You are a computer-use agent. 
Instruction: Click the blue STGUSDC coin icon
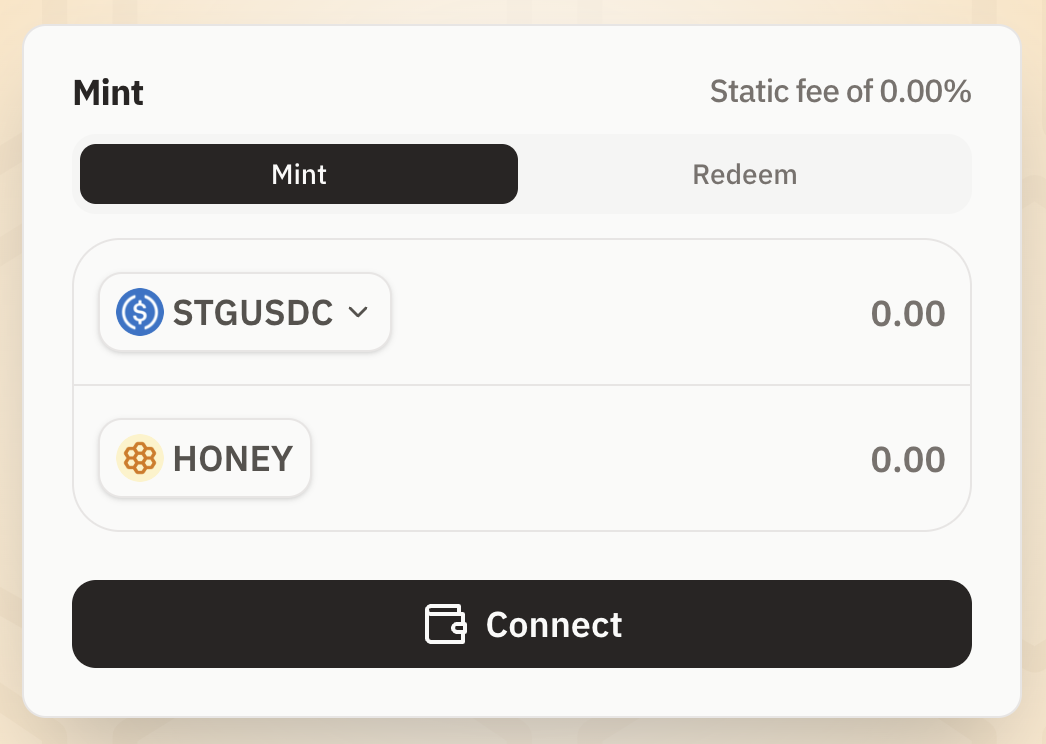[x=140, y=312]
